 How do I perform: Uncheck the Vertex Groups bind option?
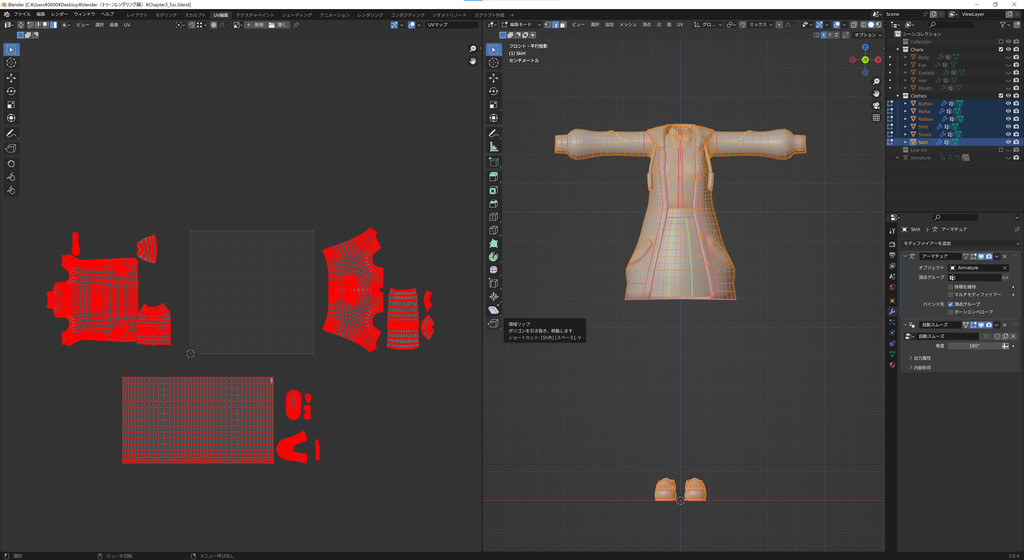951,304
